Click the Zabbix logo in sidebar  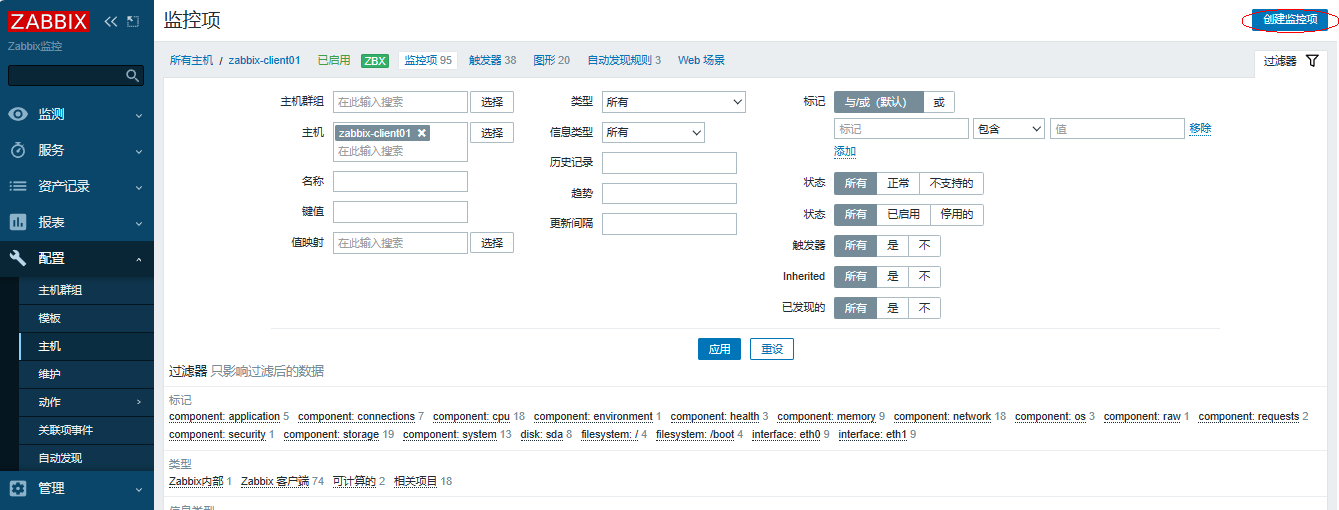[48, 21]
